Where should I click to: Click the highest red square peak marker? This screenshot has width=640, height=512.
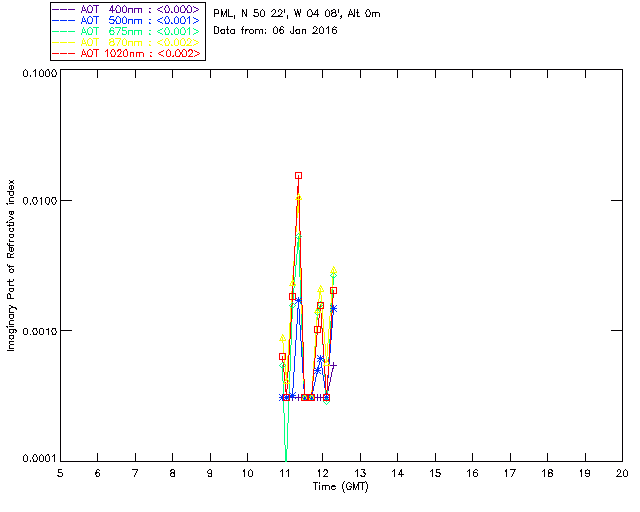point(298,176)
